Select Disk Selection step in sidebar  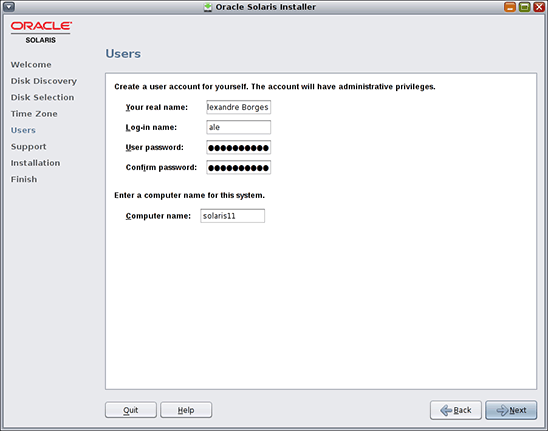coord(42,97)
